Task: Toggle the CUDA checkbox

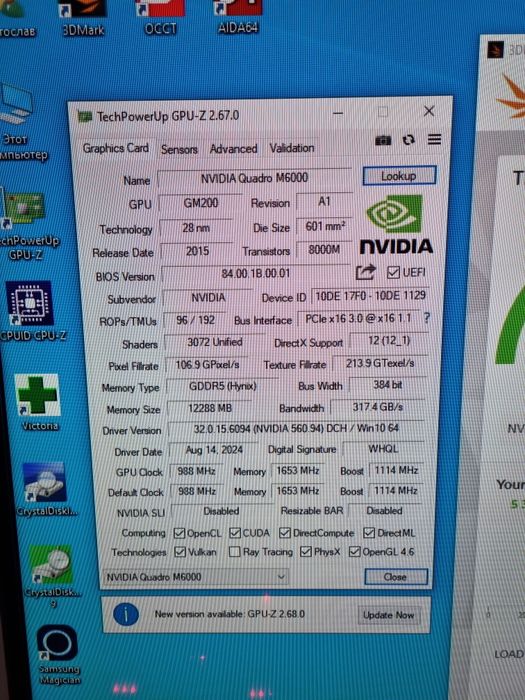Action: pos(235,533)
